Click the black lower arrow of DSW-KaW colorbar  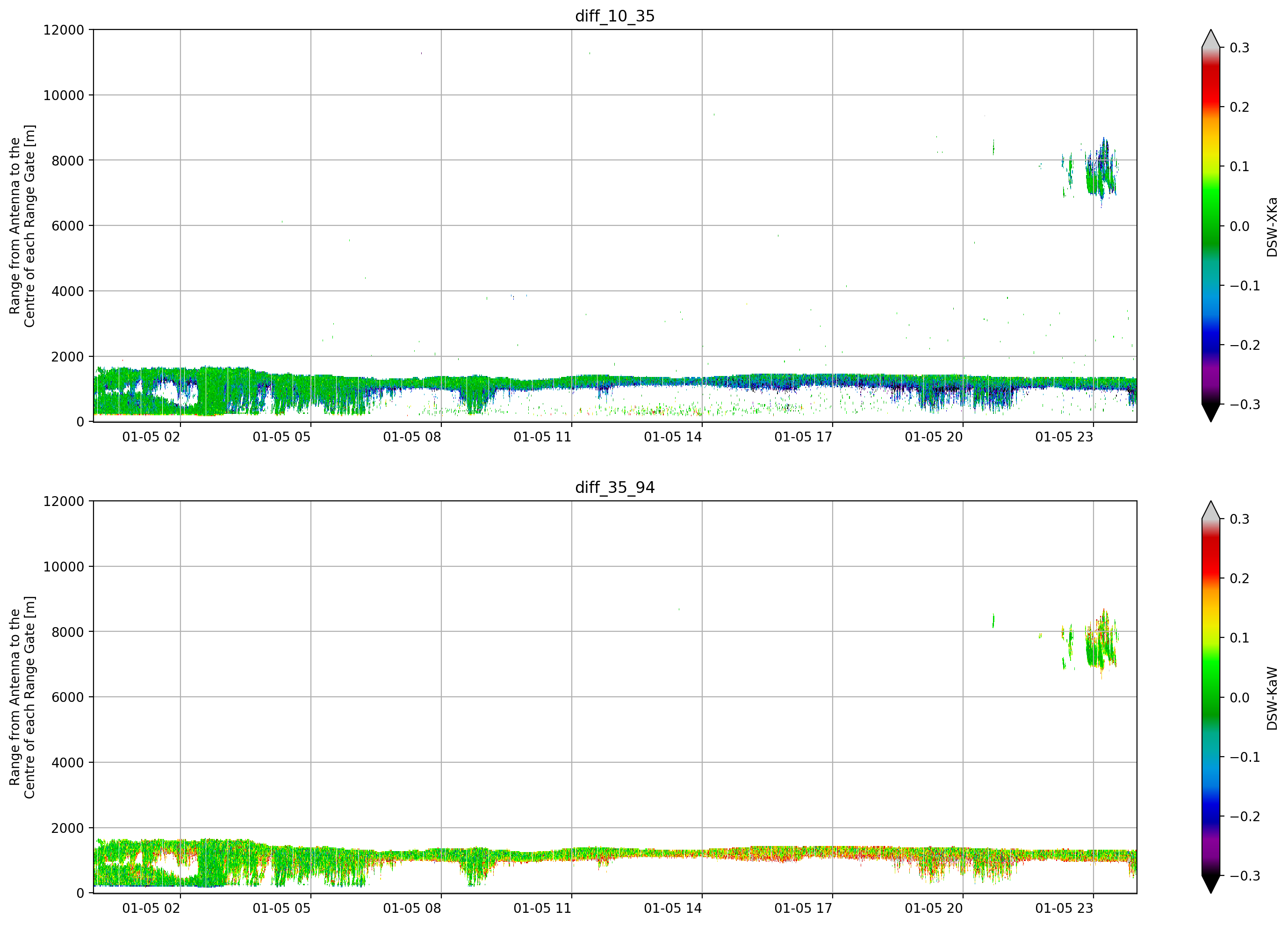click(x=1211, y=885)
